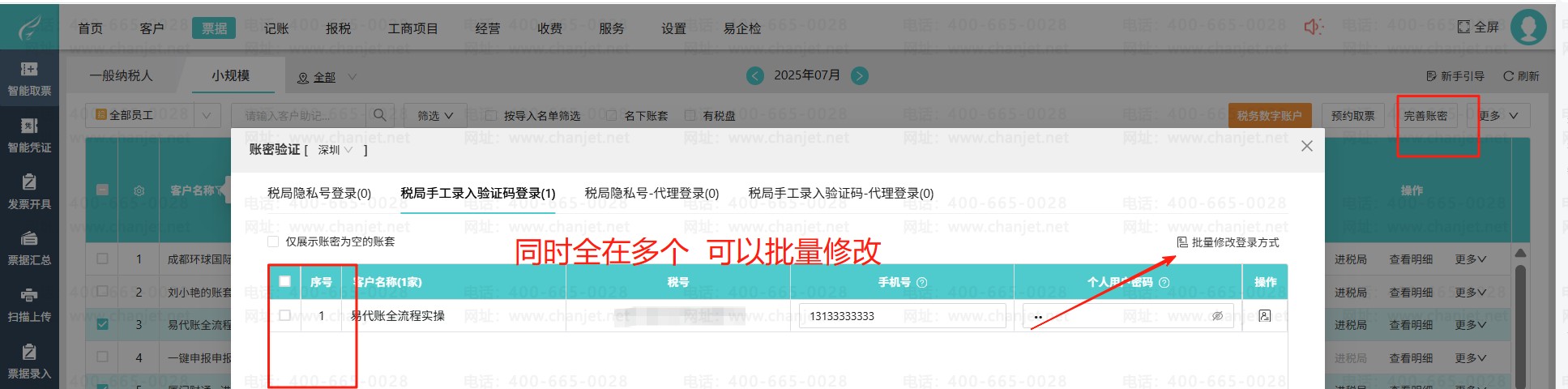This screenshot has width=1568, height=389.
Task: Close the 账密验证 dialog
Action: 1306,146
